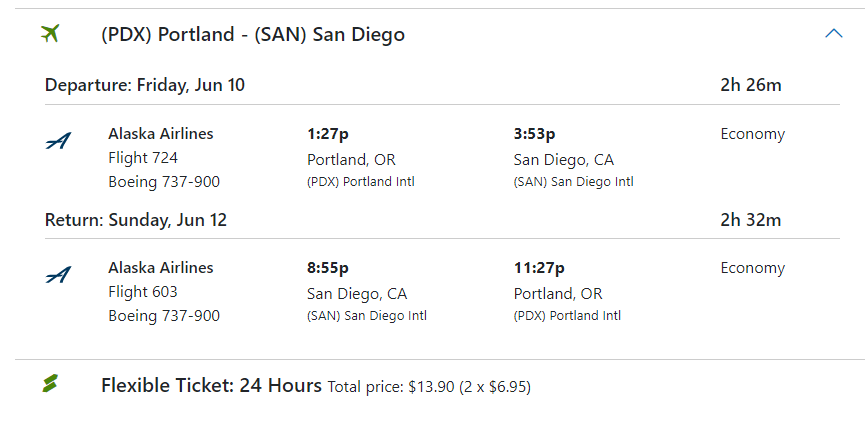
Task: Select the PDX Portland - SAN San Diego heading
Action: 253,35
